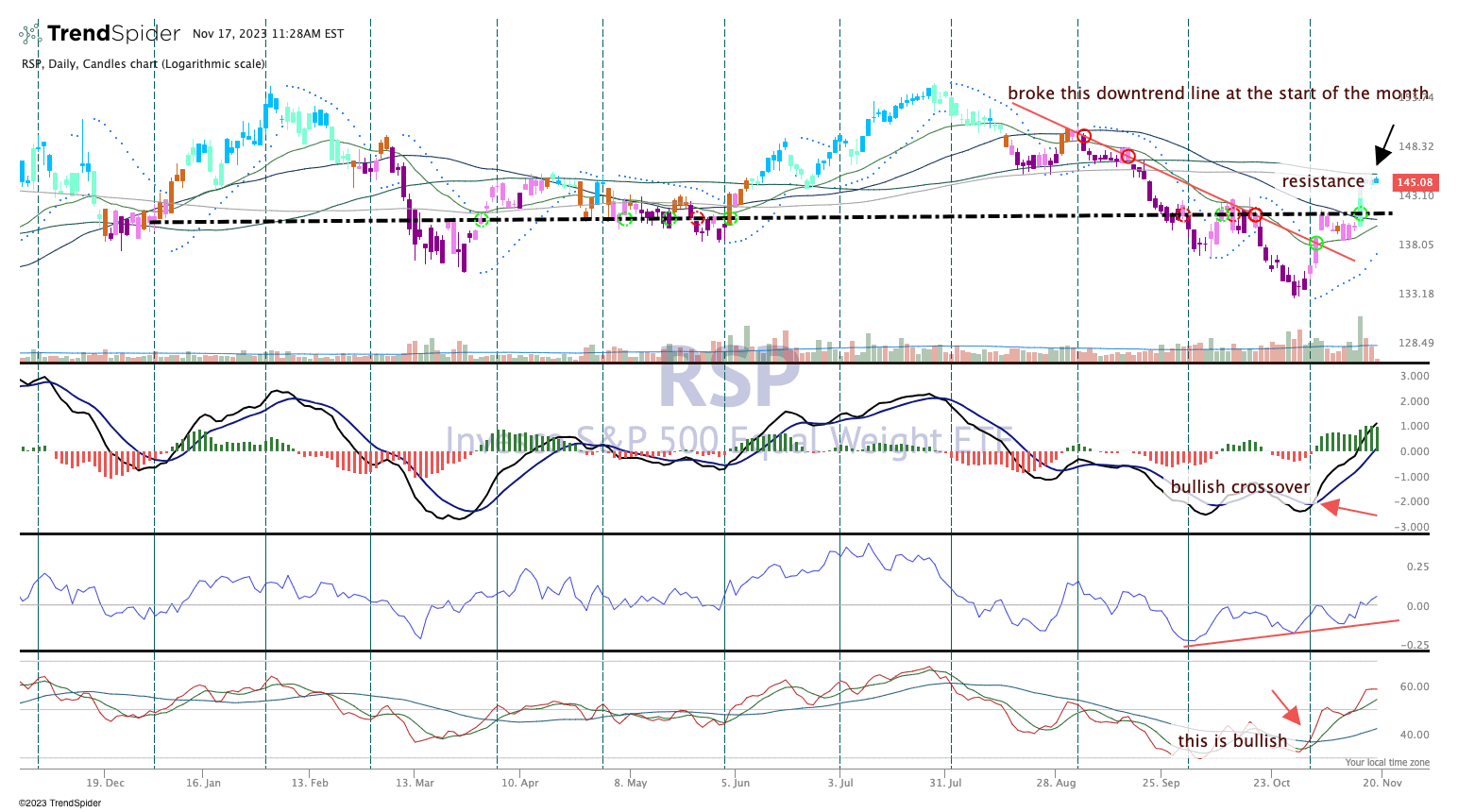Select the green diamond marker on the latest candle
This screenshot has width=1458, height=812.
(x=1360, y=213)
